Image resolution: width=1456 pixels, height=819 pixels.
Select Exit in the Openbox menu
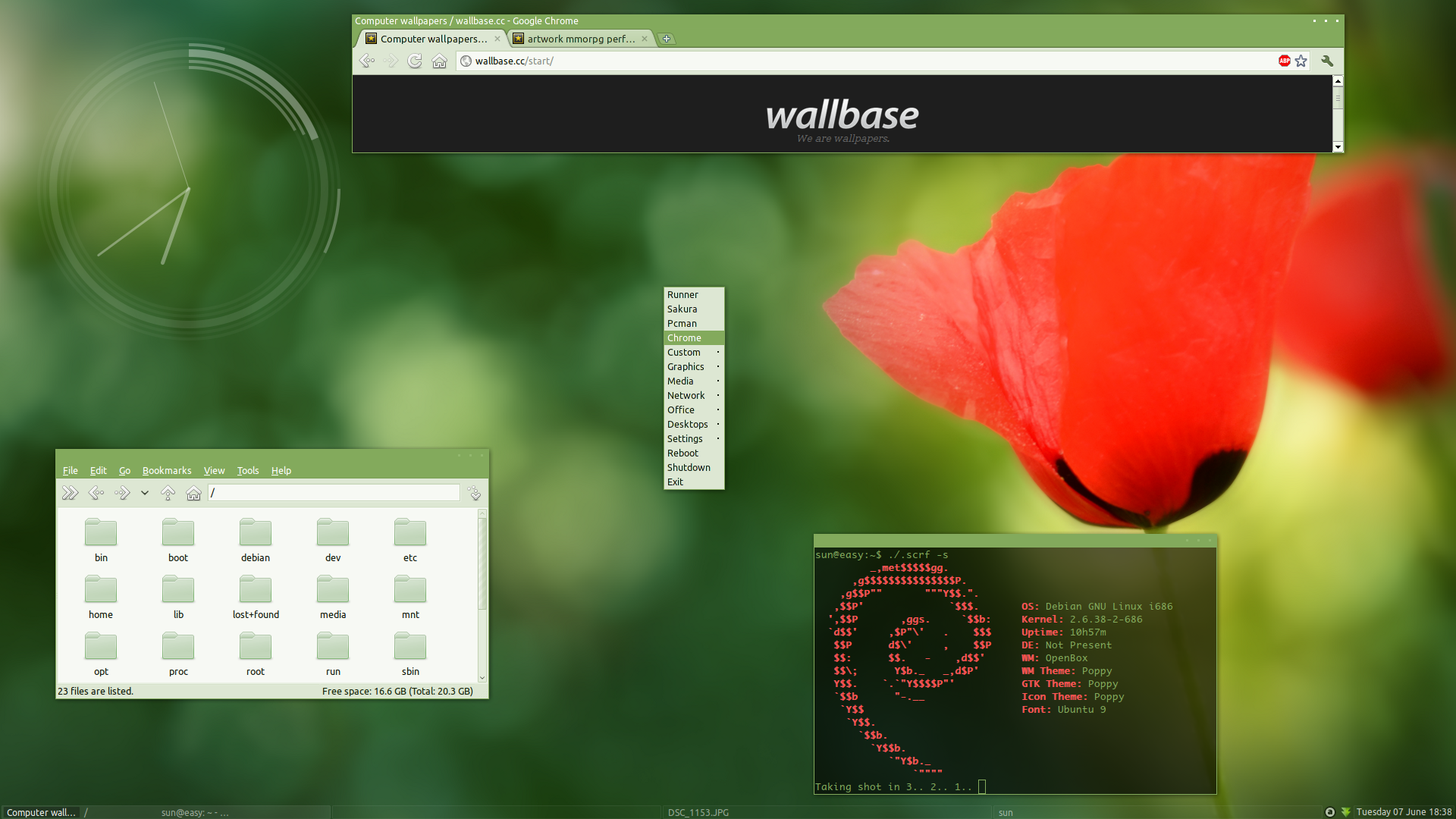tap(694, 482)
